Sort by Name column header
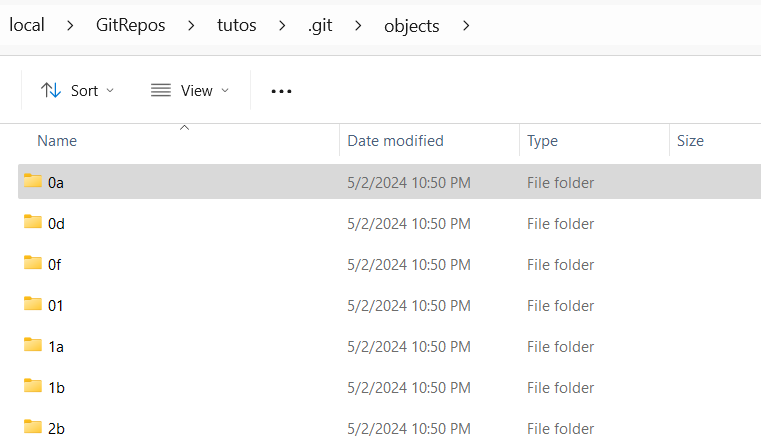 pos(57,141)
